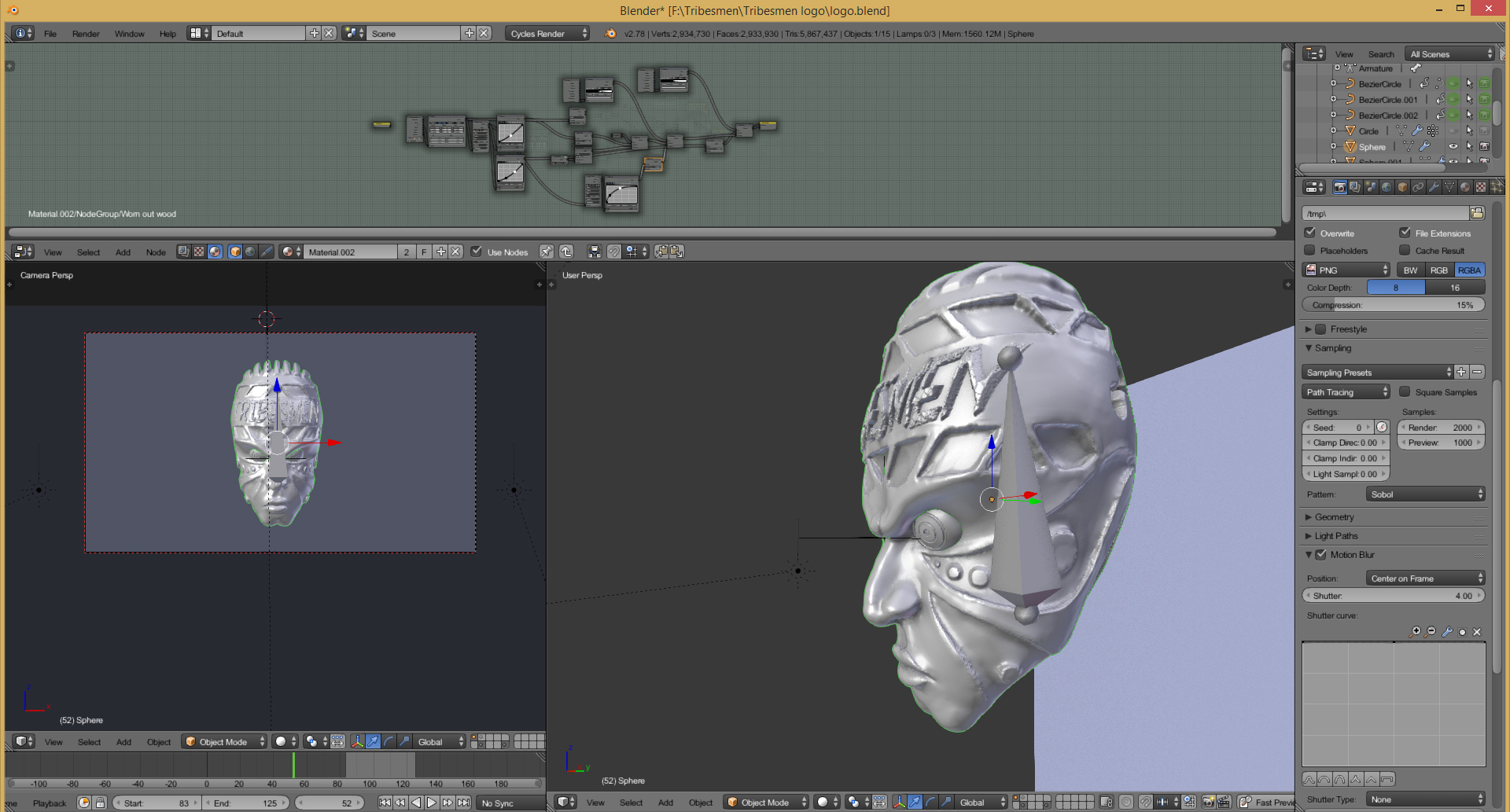1510x812 pixels.
Task: Open the Modifiers properties tab (wrench icon)
Action: (1434, 187)
